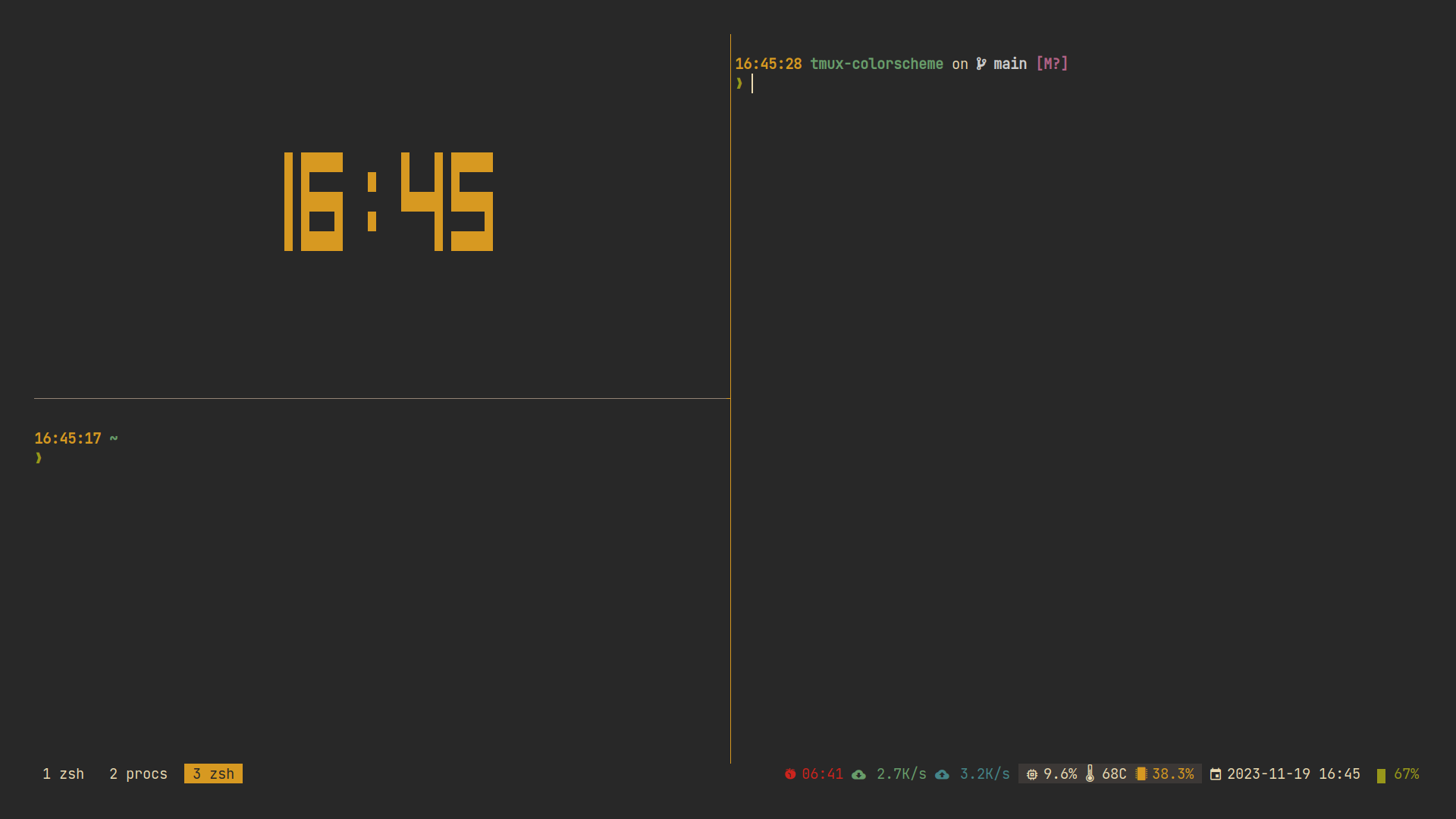Click the [M?] git status indicator
This screenshot has width=1456, height=819.
coord(1052,64)
